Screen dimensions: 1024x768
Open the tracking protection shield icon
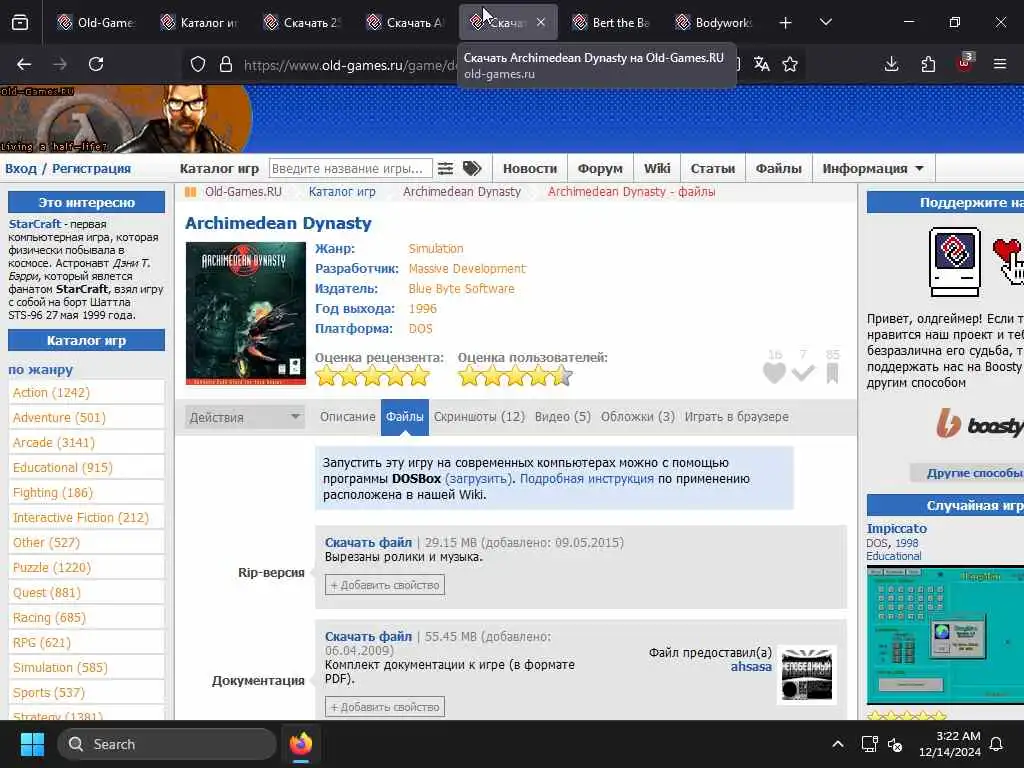198,64
